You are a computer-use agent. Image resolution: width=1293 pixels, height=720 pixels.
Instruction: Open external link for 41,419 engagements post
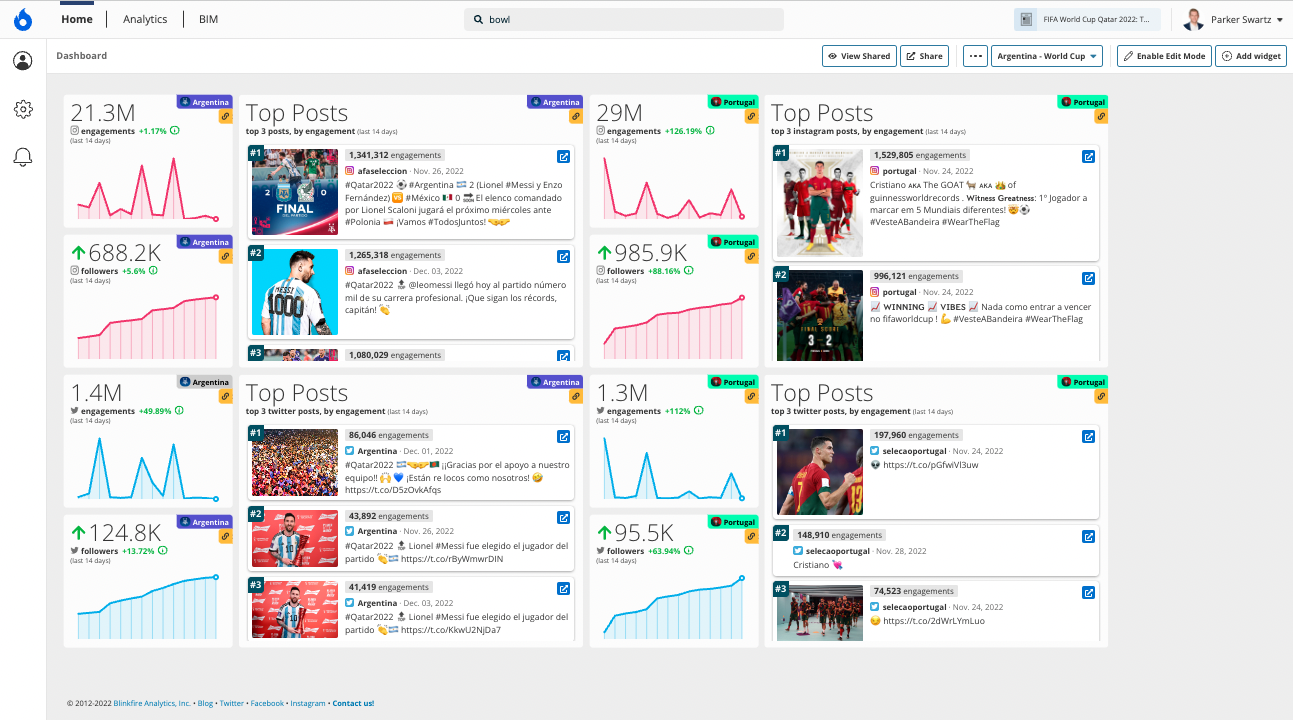click(563, 588)
